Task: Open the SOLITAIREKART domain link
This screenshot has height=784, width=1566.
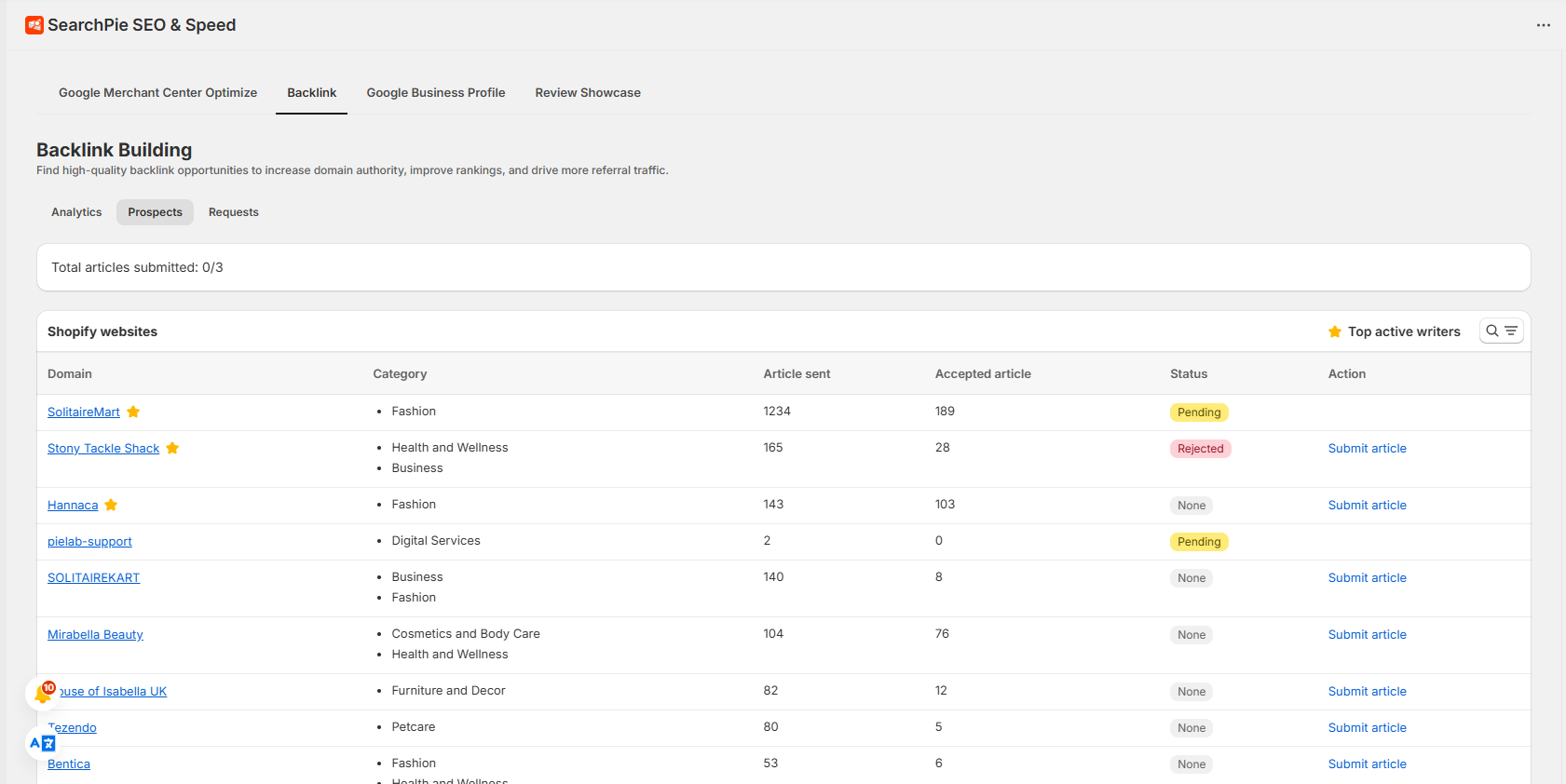Action: point(93,577)
